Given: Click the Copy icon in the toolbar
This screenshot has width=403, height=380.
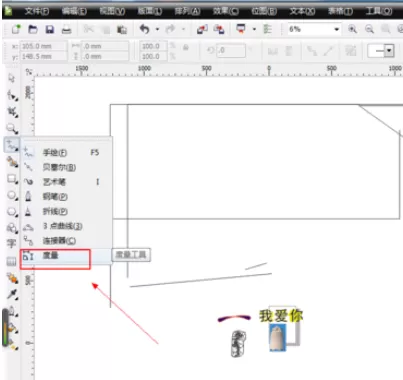Looking at the screenshot, I should pyautogui.click(x=105, y=30).
